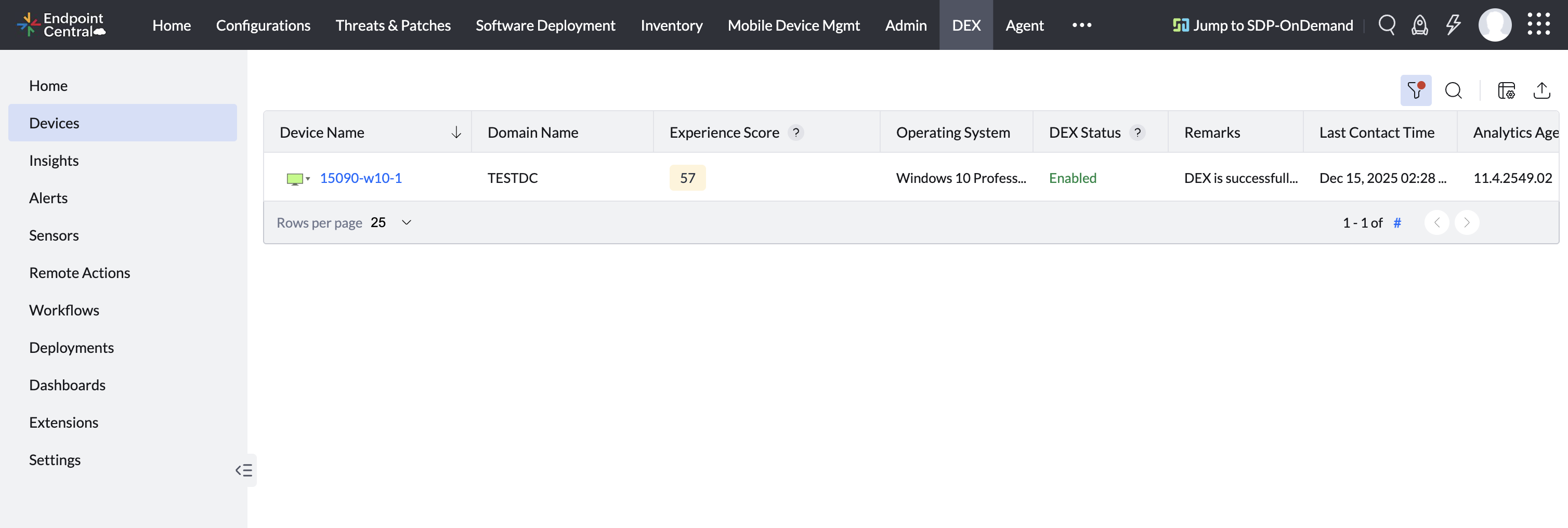Open the Threats & Patches tab
Screen dimensions: 1568x528
(x=393, y=25)
